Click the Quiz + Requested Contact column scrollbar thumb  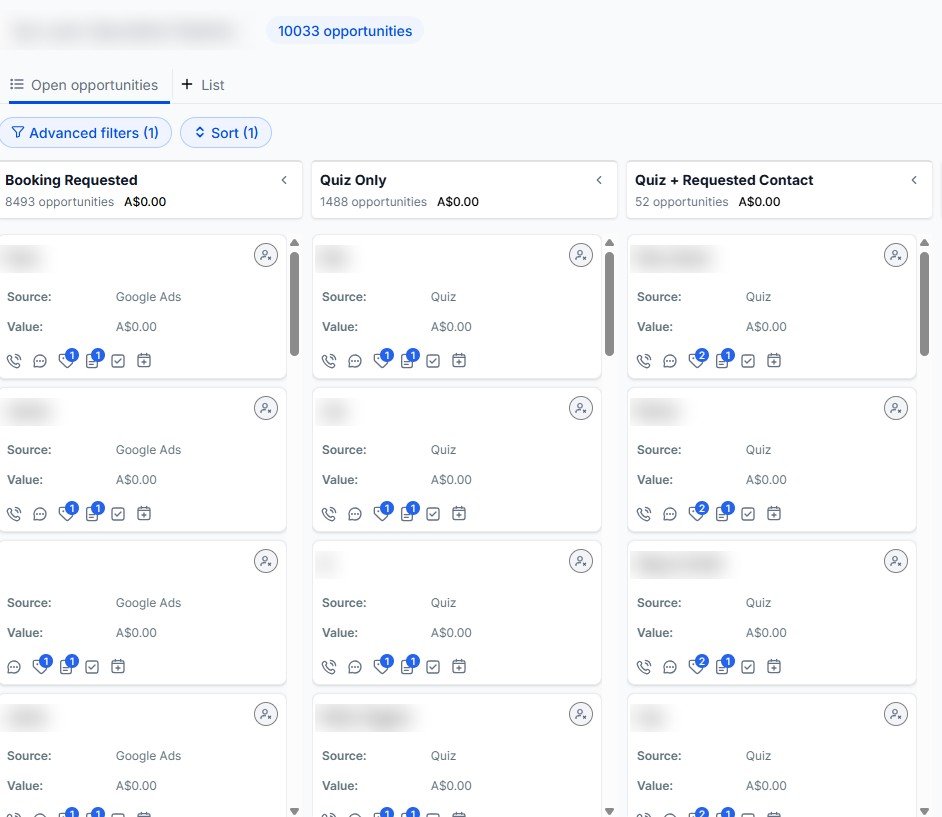coord(924,304)
